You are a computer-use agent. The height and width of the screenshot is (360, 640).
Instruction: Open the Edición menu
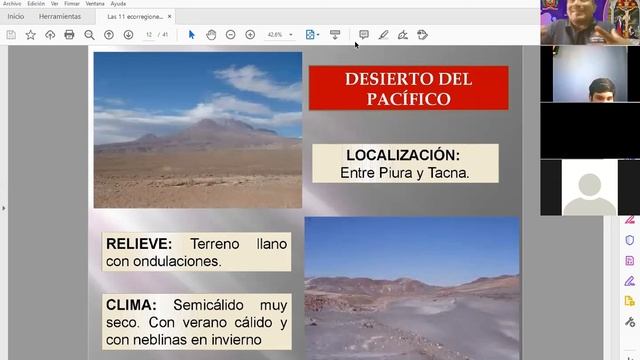[36, 3]
